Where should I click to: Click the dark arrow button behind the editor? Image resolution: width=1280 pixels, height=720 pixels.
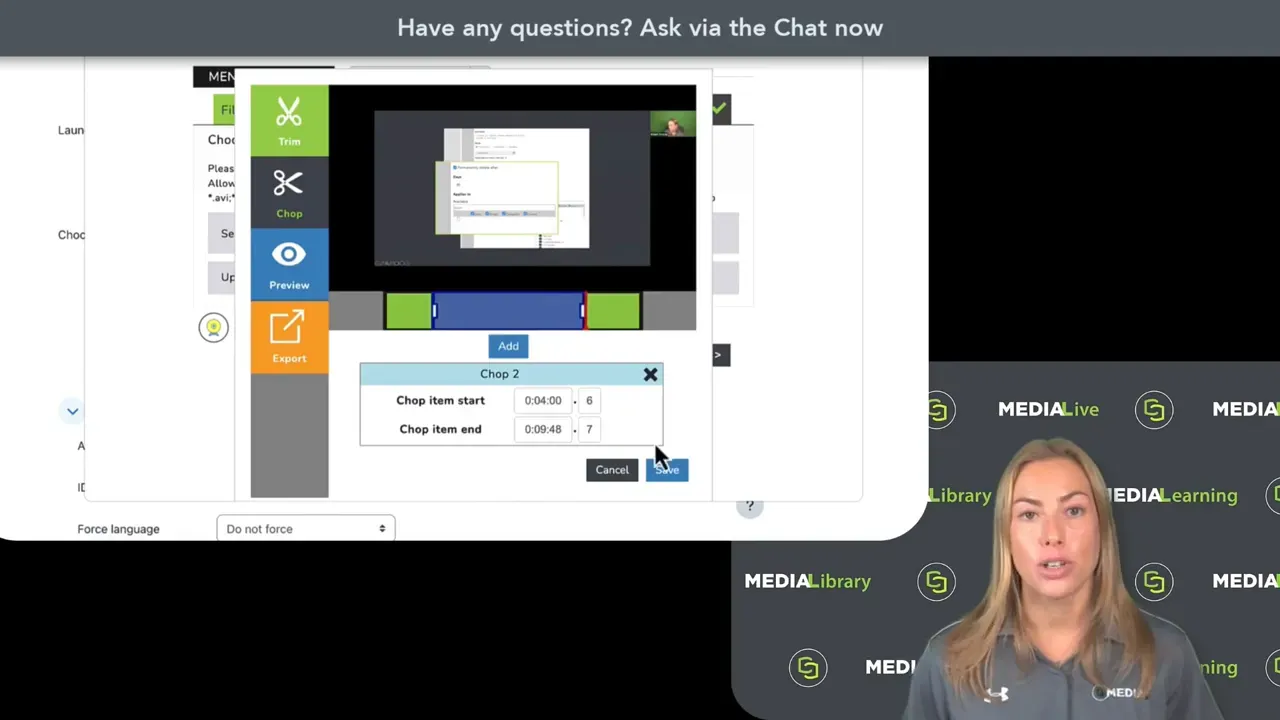[x=720, y=355]
